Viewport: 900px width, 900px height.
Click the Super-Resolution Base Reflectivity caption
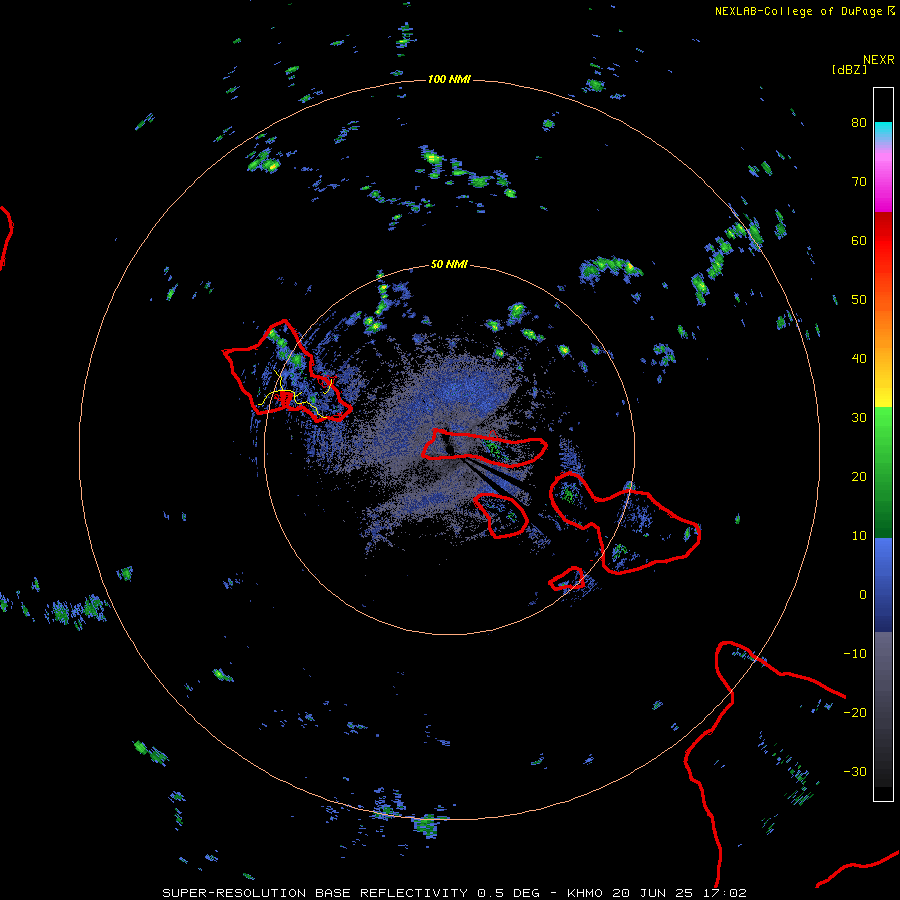point(351,893)
